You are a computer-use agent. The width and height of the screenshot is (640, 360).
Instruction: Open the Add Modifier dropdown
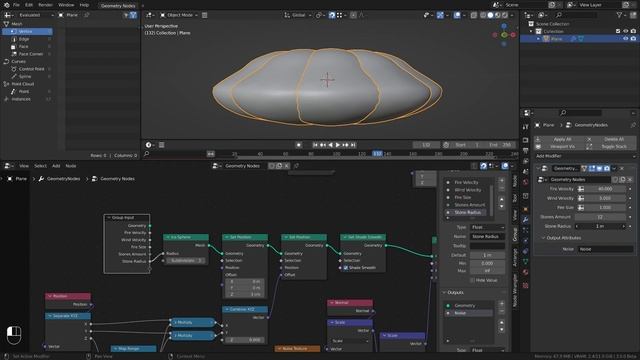(585, 156)
